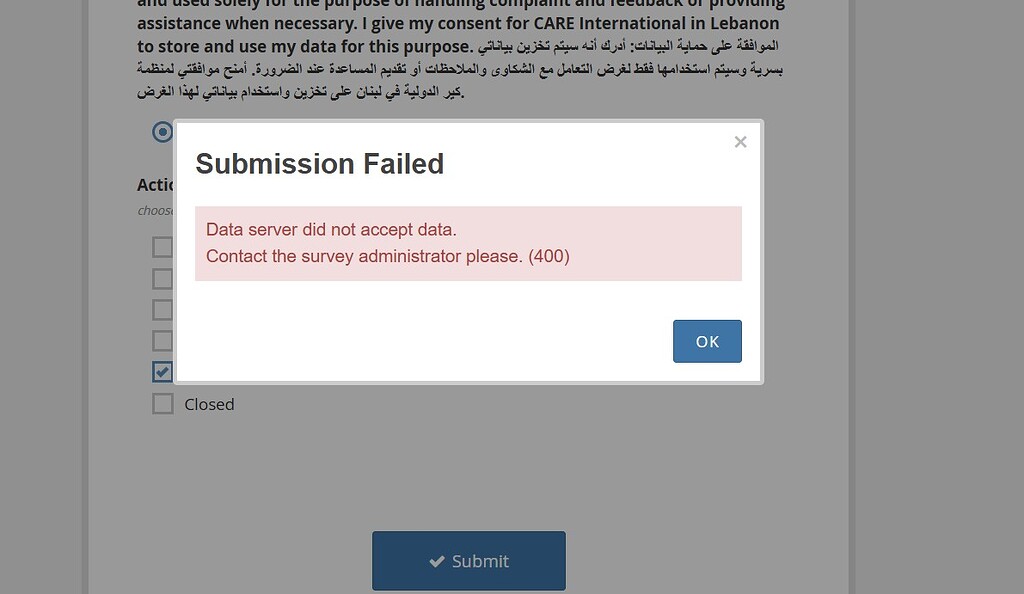This screenshot has width=1024, height=594.
Task: Click the Submit button
Action: [468, 560]
